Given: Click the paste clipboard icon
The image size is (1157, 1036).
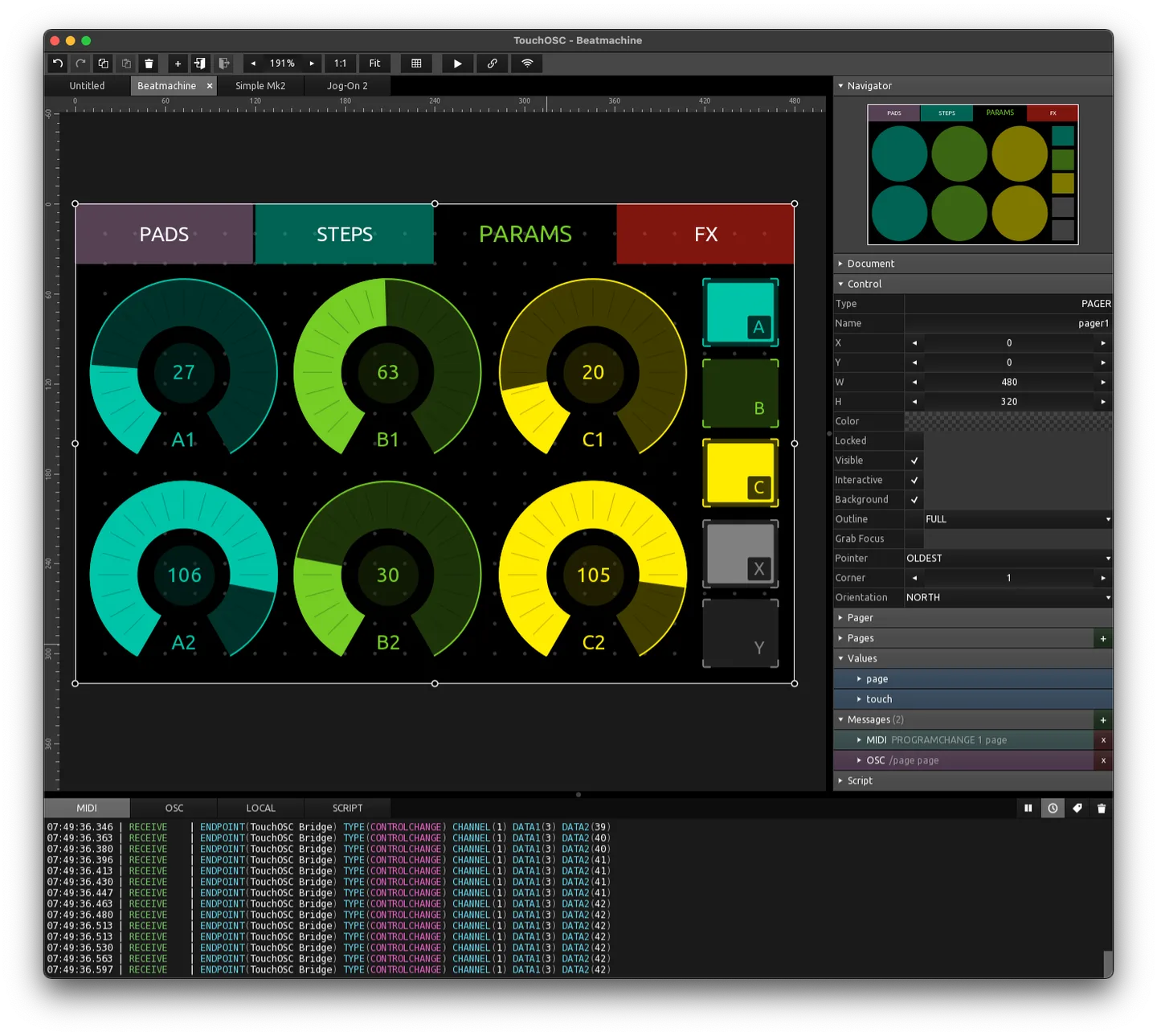Looking at the screenshot, I should 126,63.
